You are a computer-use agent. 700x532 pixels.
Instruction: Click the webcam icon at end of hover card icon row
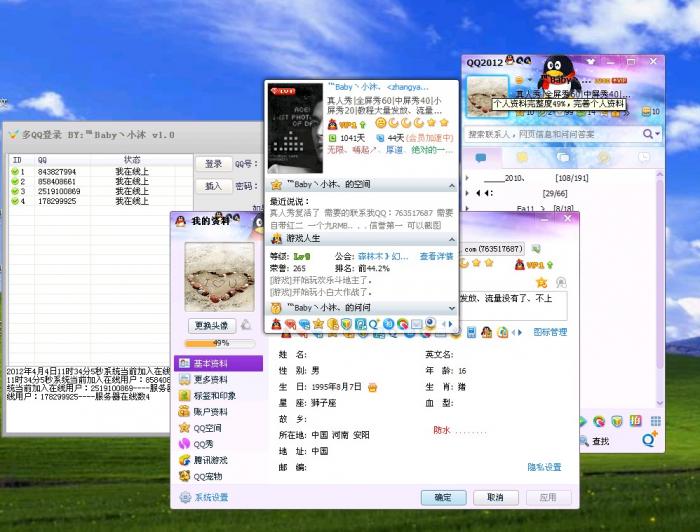pos(430,323)
